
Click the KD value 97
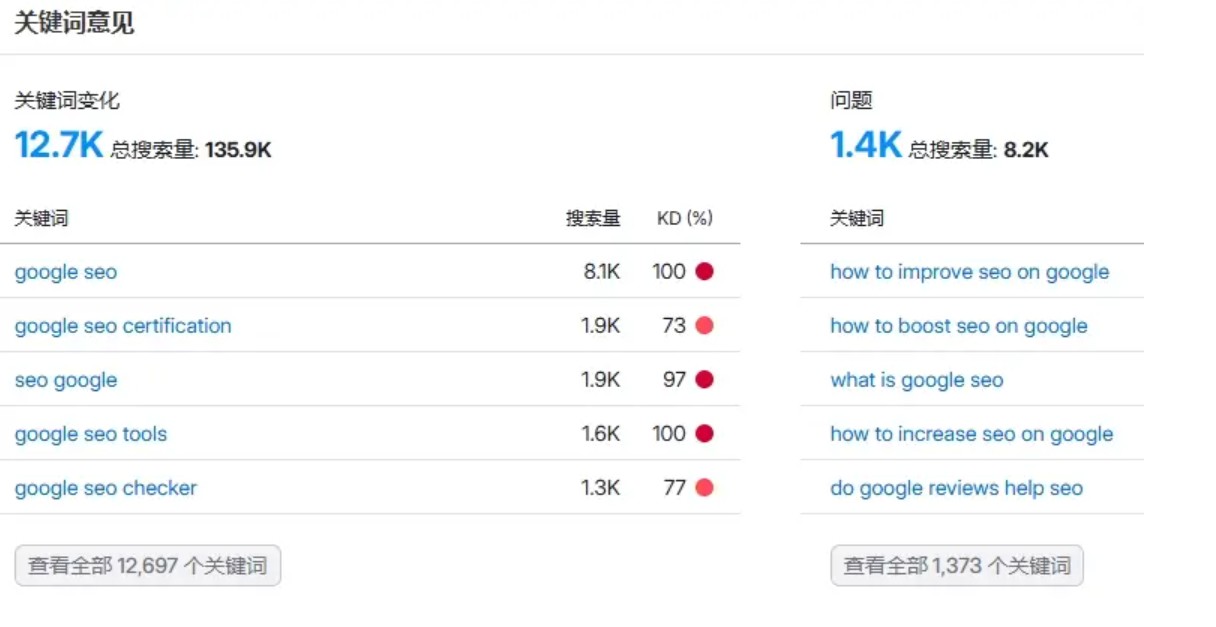pyautogui.click(x=674, y=380)
